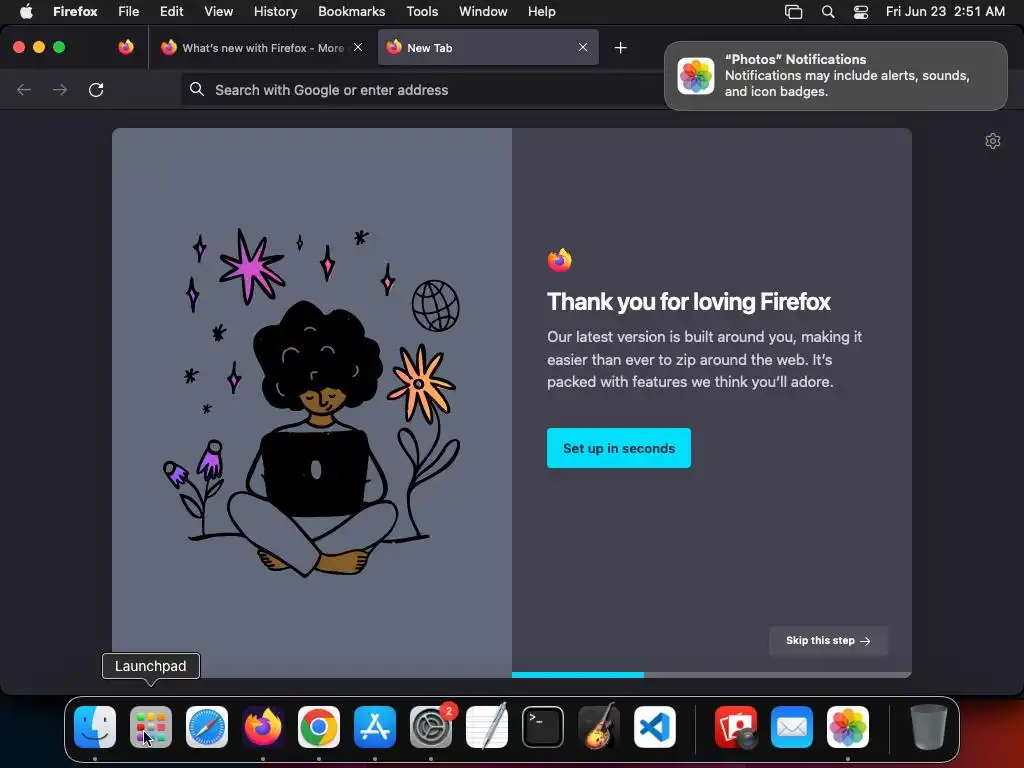Image resolution: width=1024 pixels, height=768 pixels.
Task: Open Control Center in menu bar
Action: pyautogui.click(x=861, y=11)
